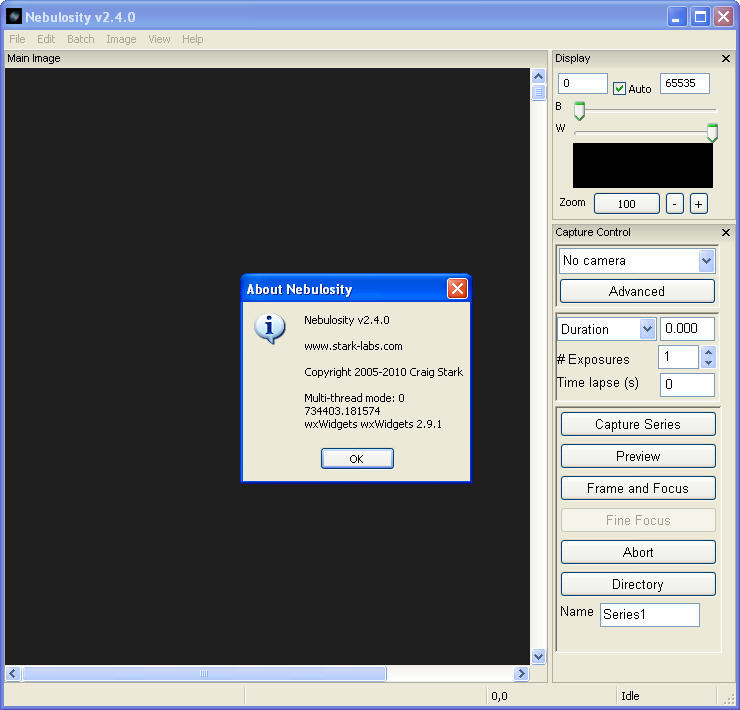Click OK in the About dialog
Screen dimensions: 740x710
coord(357,458)
